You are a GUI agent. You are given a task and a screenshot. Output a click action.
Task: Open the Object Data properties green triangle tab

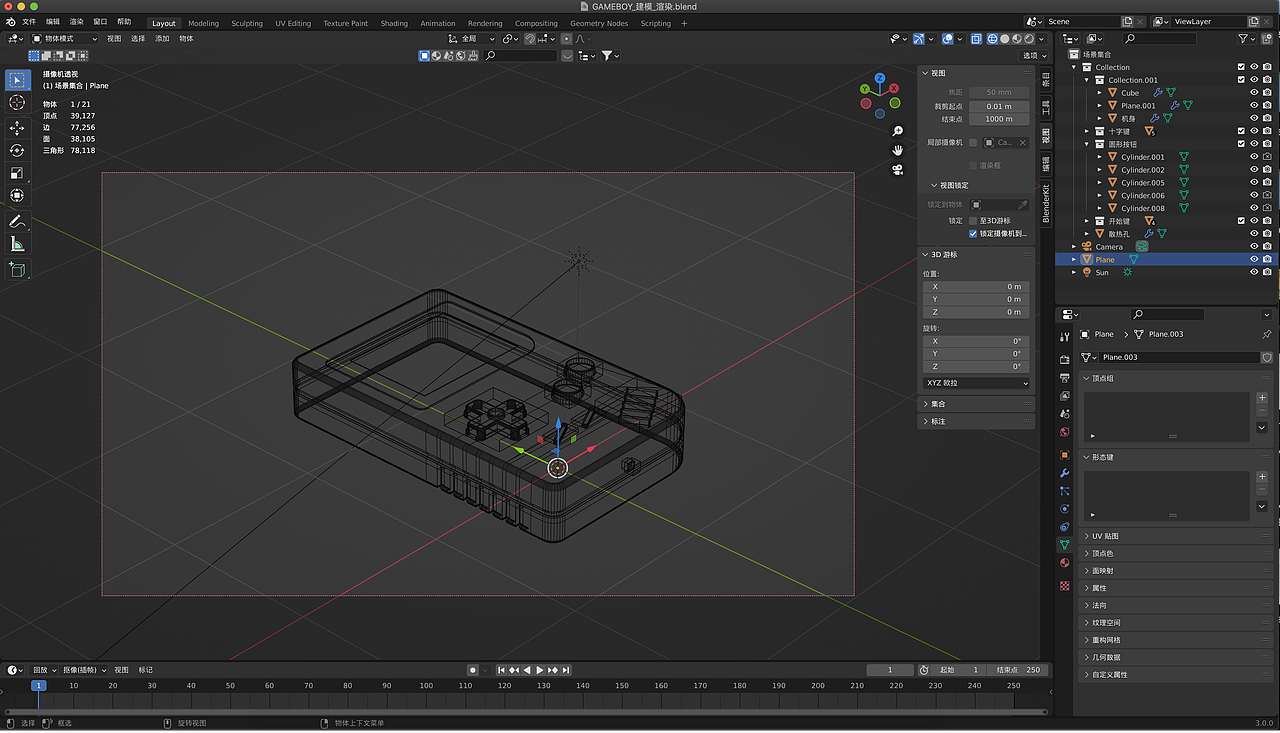pos(1064,544)
